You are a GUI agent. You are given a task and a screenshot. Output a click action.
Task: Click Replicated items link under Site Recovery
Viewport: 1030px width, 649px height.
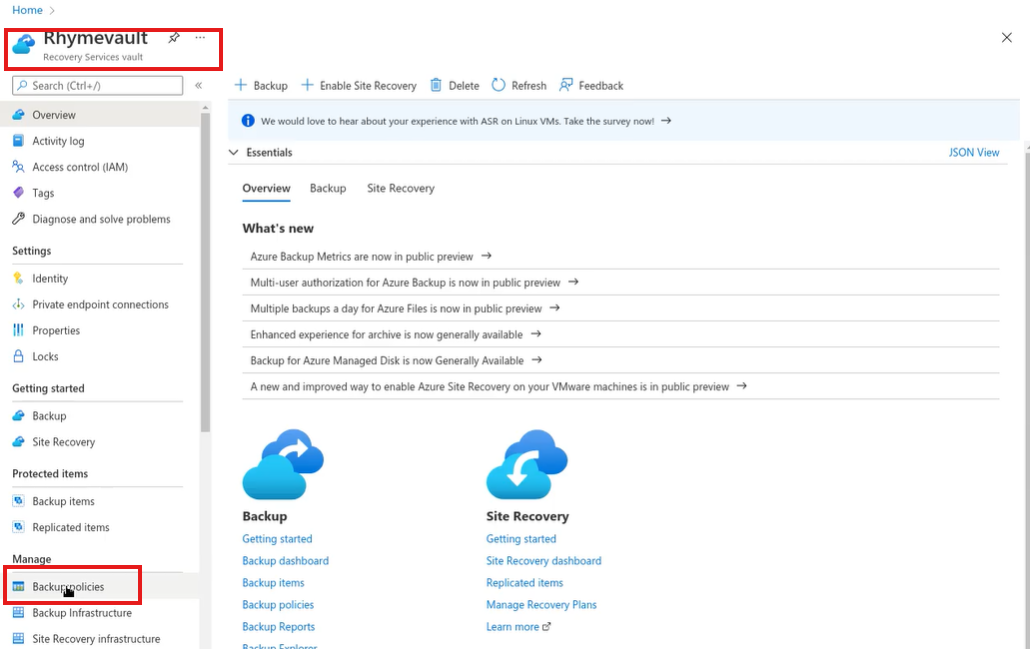(x=524, y=583)
